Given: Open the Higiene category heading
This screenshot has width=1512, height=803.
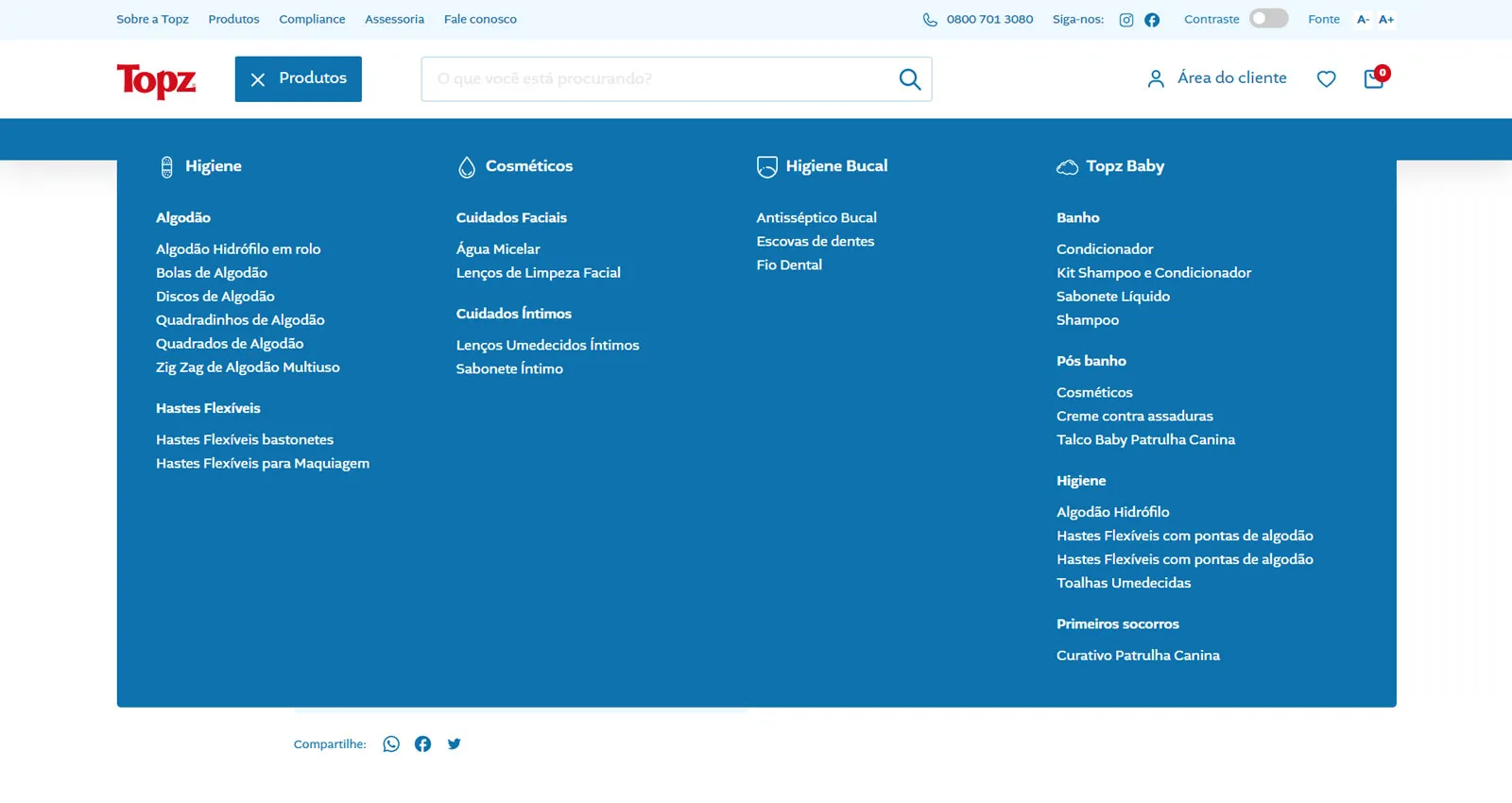Looking at the screenshot, I should [214, 166].
